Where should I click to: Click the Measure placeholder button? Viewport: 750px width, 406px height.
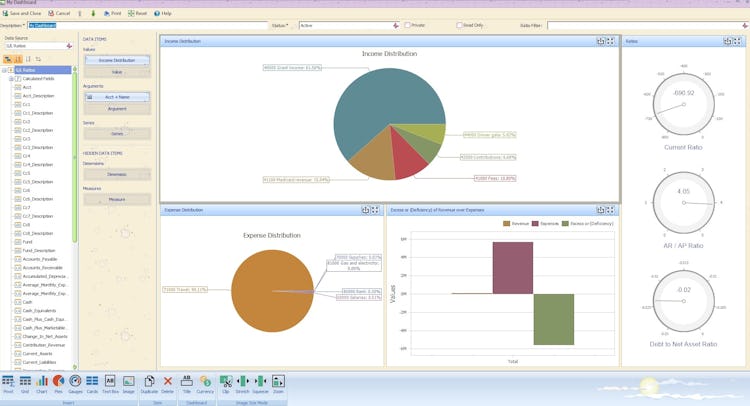pos(117,199)
